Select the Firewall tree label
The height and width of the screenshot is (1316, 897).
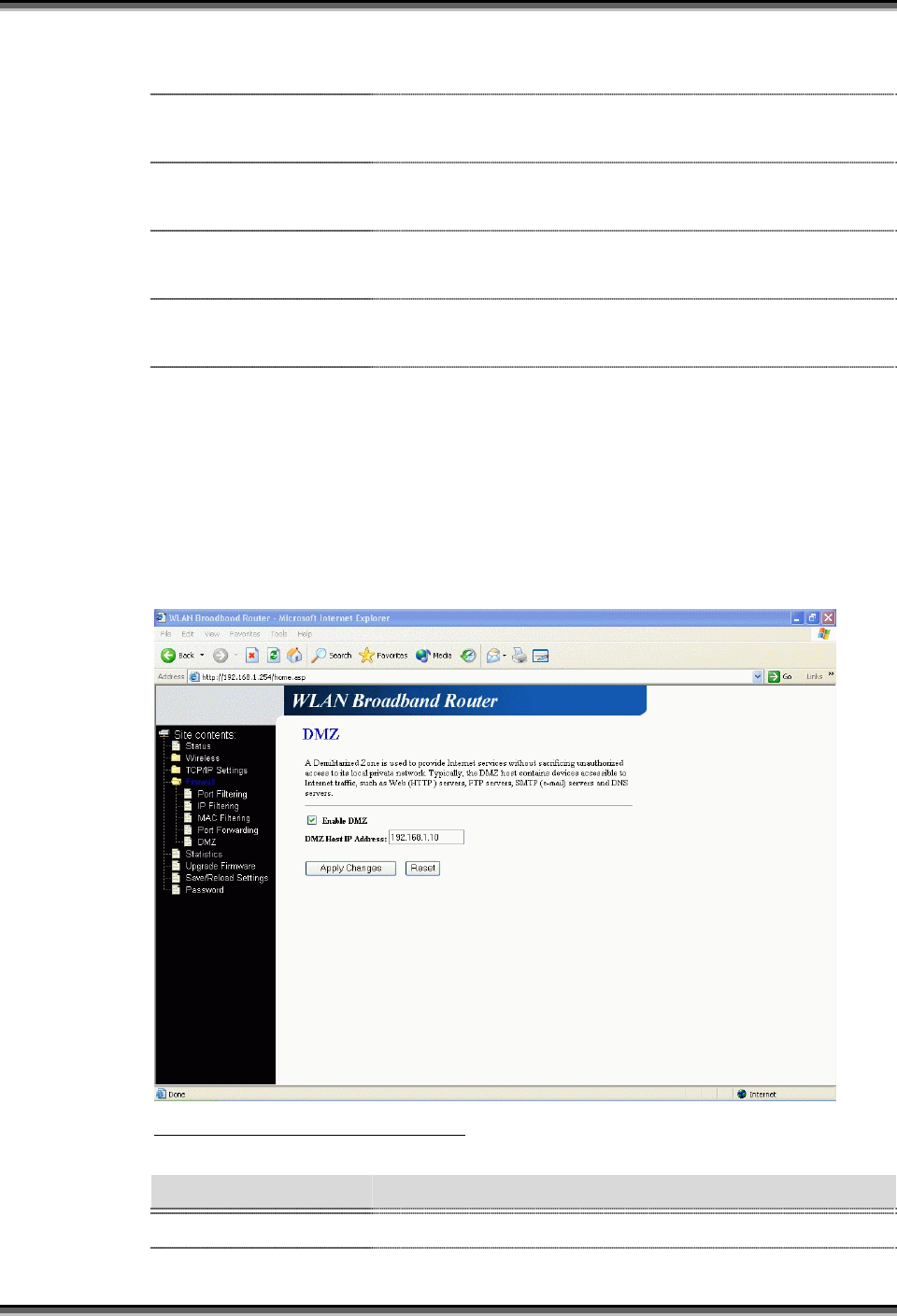(x=200, y=782)
